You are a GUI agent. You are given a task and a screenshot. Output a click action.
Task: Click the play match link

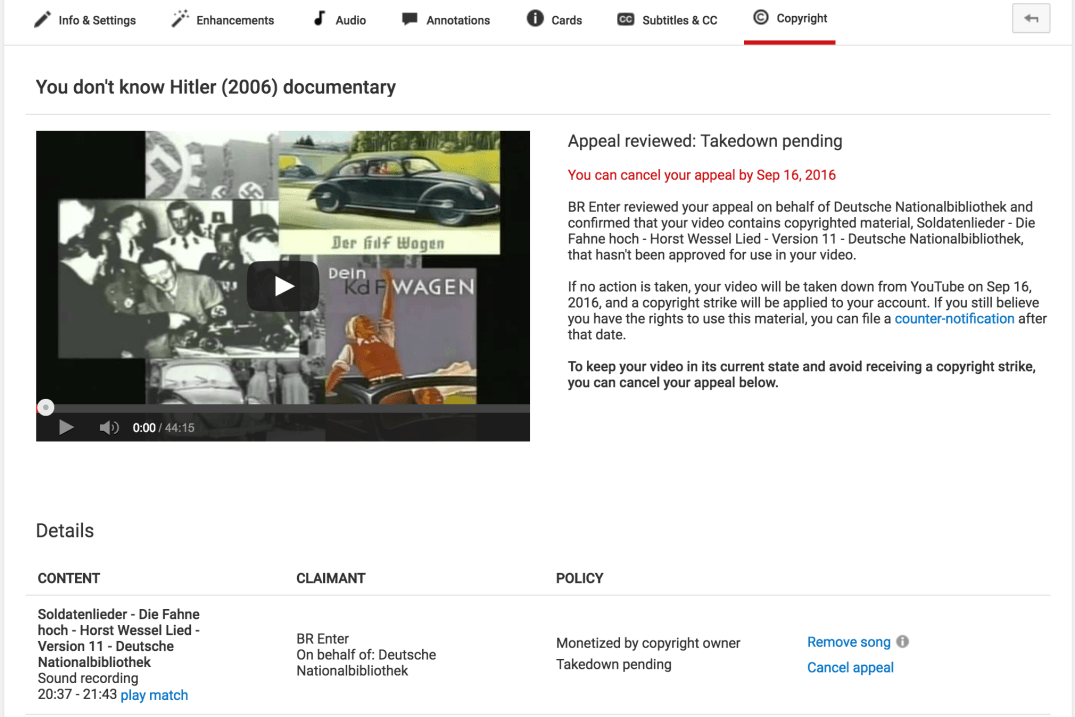coord(154,694)
